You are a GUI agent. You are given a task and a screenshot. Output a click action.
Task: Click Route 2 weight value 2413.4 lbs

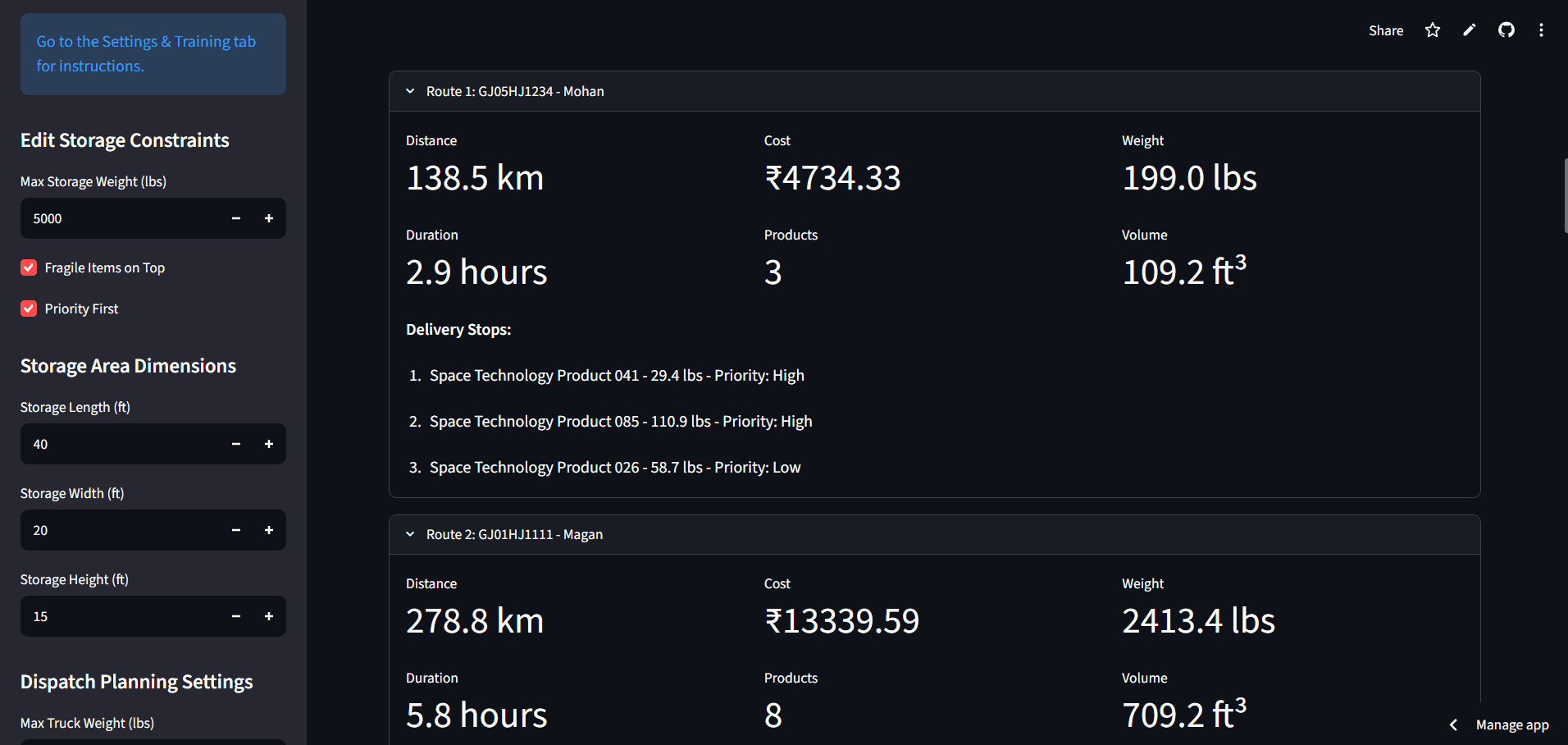(1198, 621)
